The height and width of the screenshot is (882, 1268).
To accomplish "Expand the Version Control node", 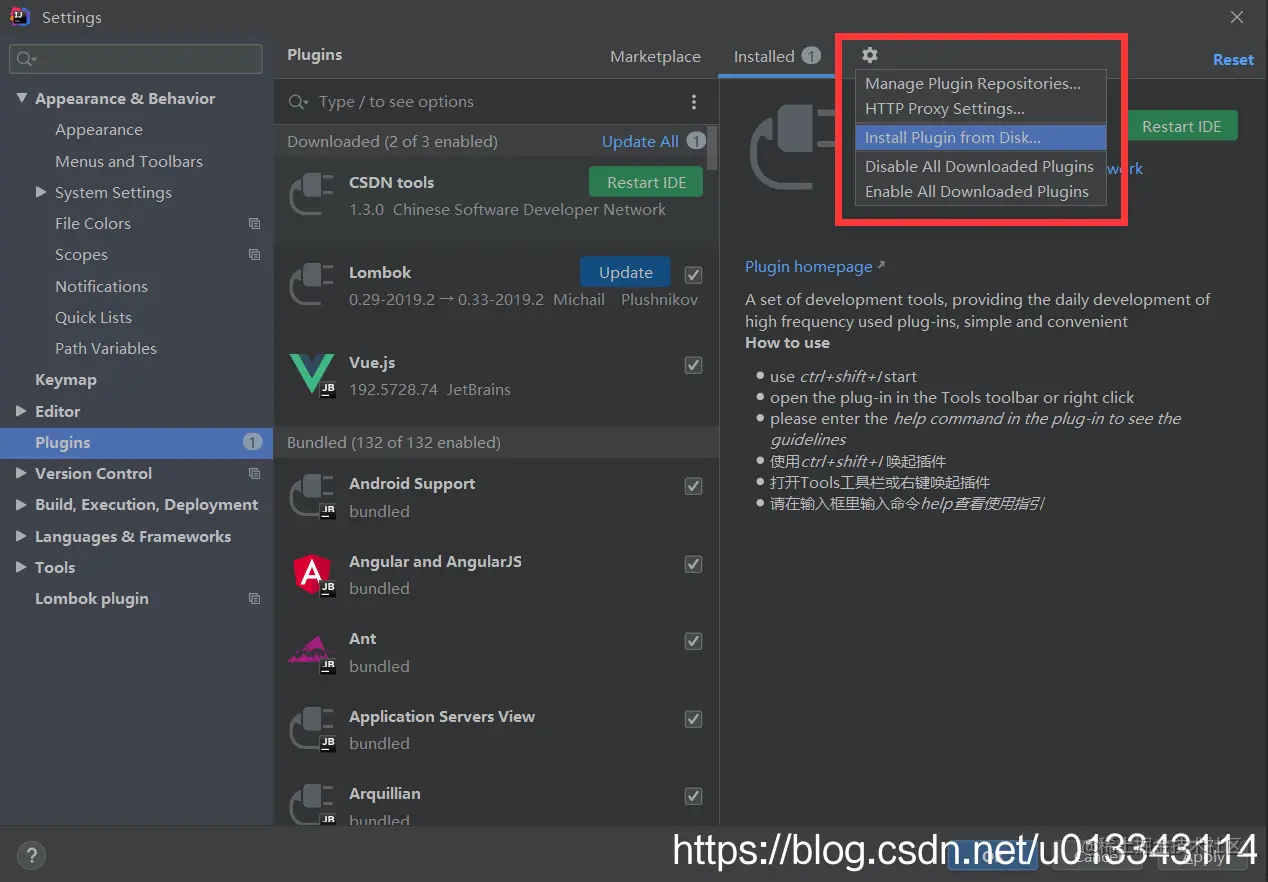I will 22,473.
